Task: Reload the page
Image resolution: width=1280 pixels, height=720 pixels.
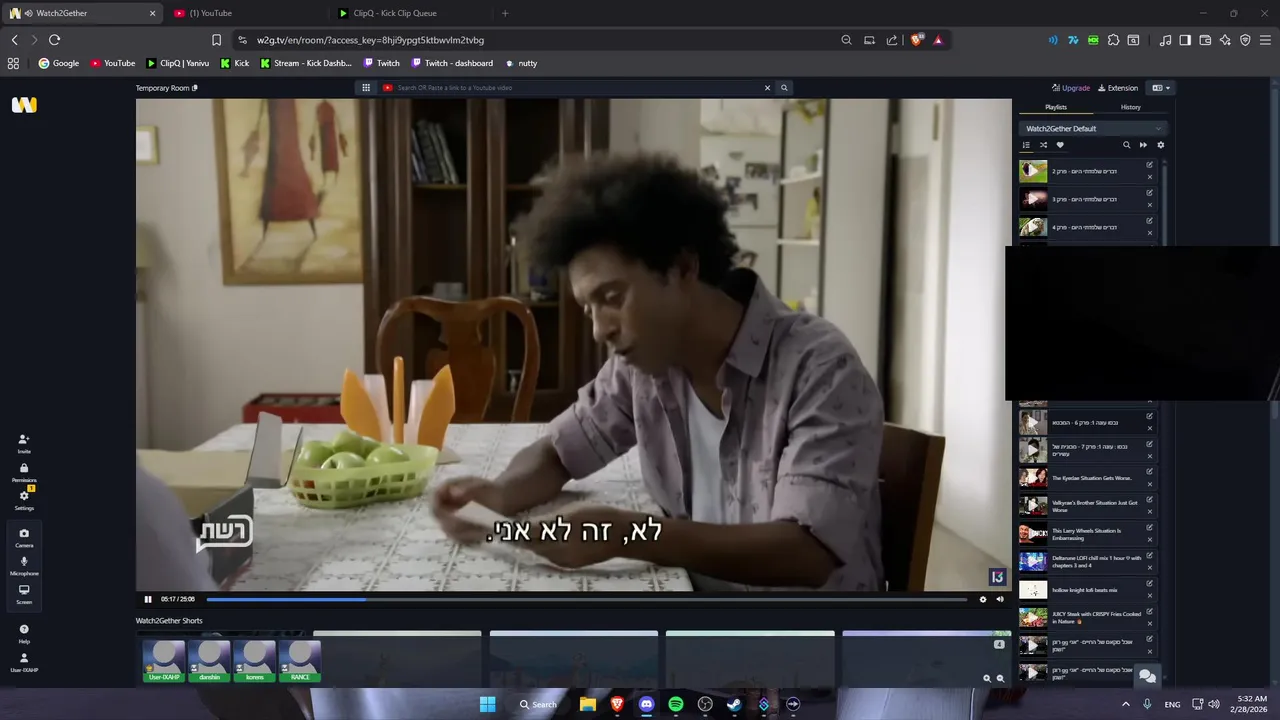Action: [x=54, y=40]
